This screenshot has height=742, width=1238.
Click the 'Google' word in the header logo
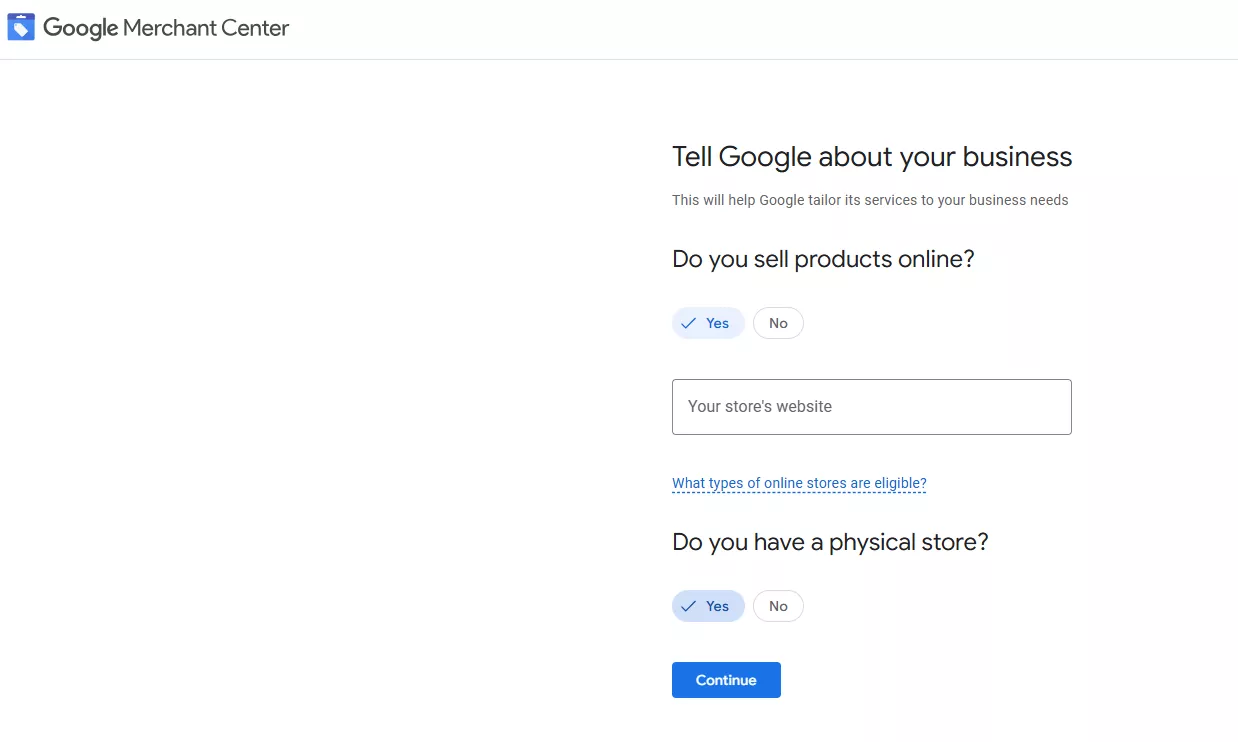(81, 28)
